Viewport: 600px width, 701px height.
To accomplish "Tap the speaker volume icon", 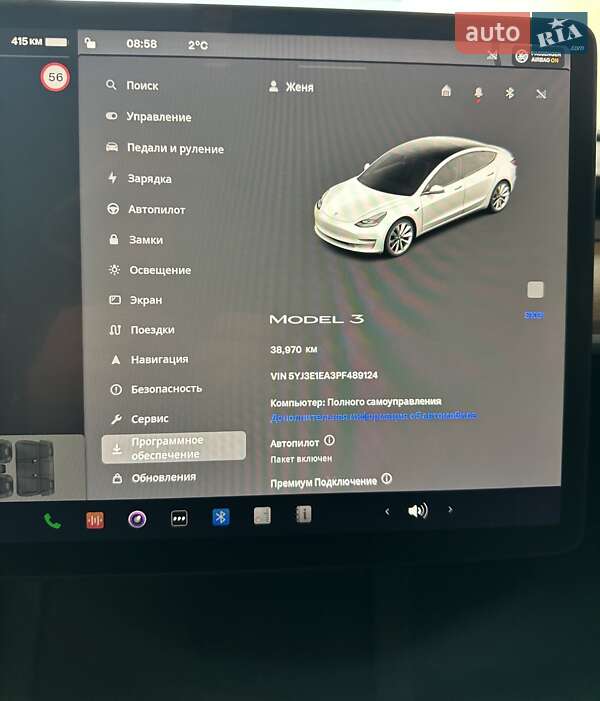I will (x=418, y=510).
